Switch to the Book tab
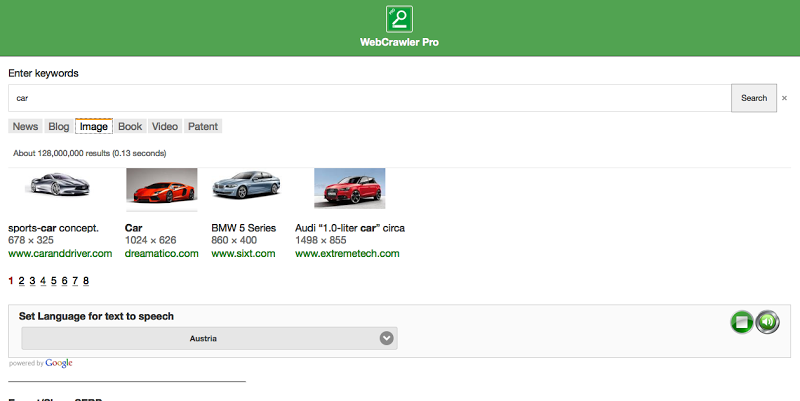The height and width of the screenshot is (401, 800). tap(130, 127)
